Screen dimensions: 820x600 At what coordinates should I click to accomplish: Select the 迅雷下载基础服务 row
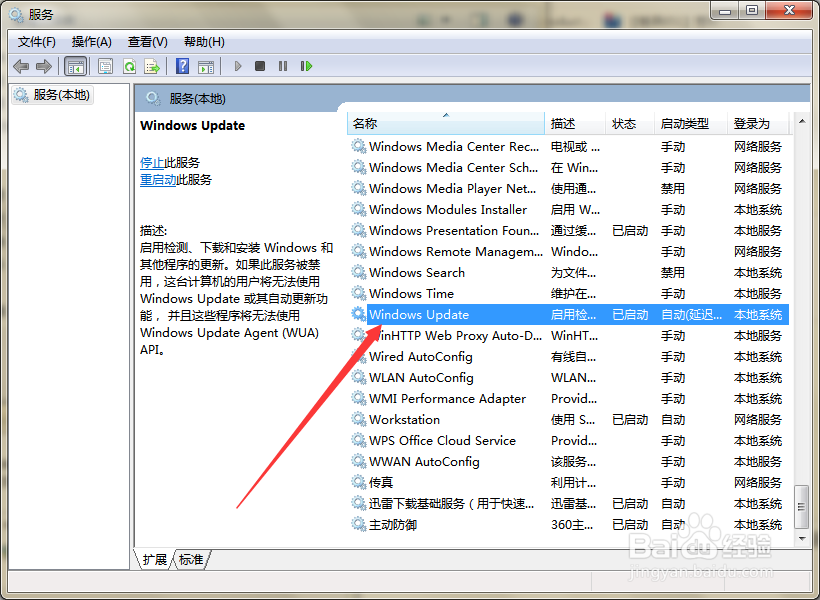[568, 503]
